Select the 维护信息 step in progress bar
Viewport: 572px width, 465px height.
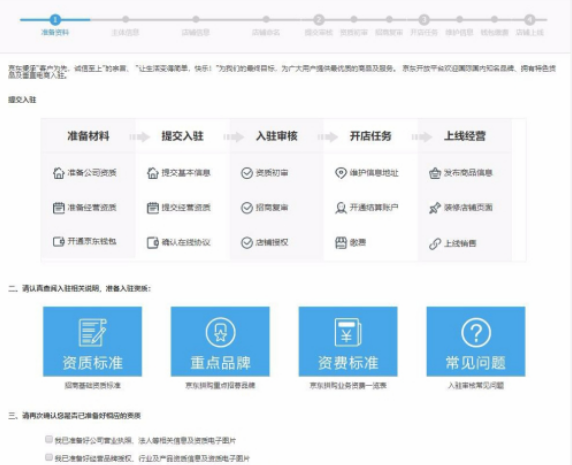[x=460, y=19]
